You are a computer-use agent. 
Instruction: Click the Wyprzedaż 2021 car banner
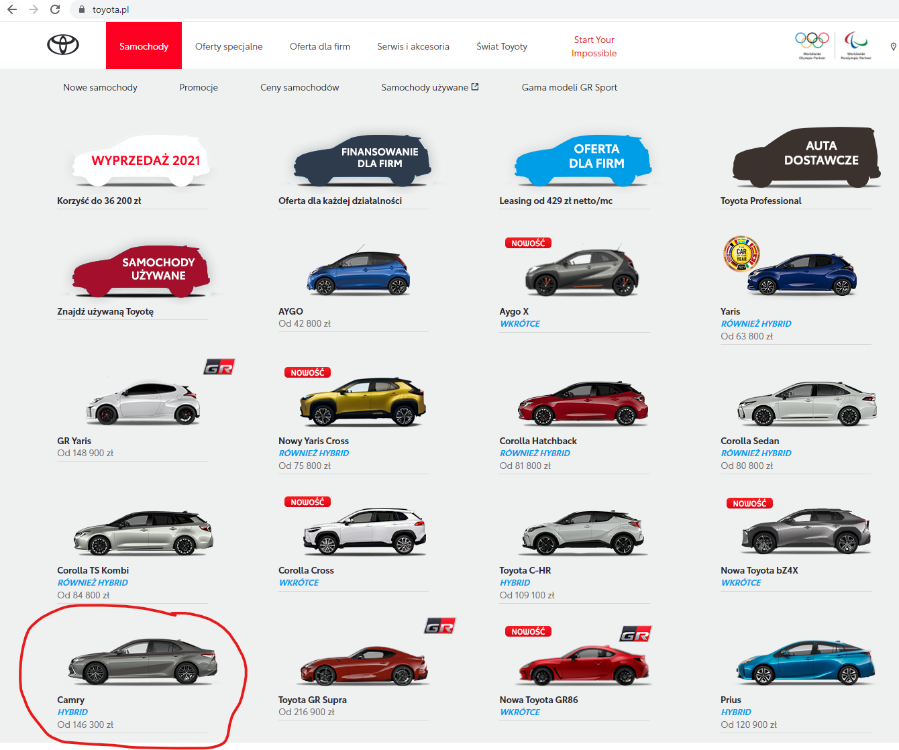click(x=141, y=161)
